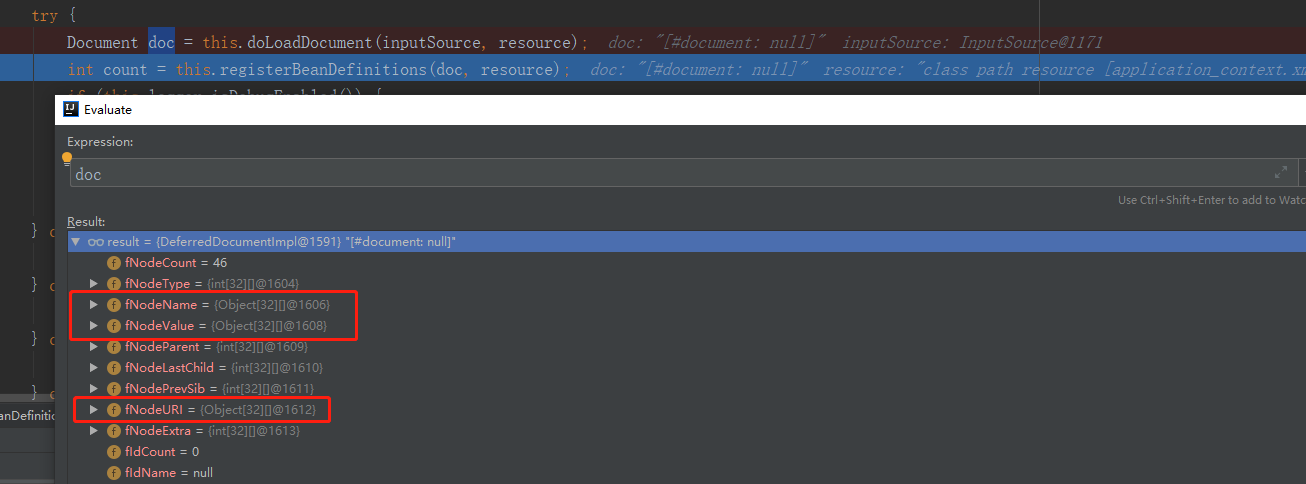Click into the Expression input field containing doc
1306x484 pixels.
[670, 174]
